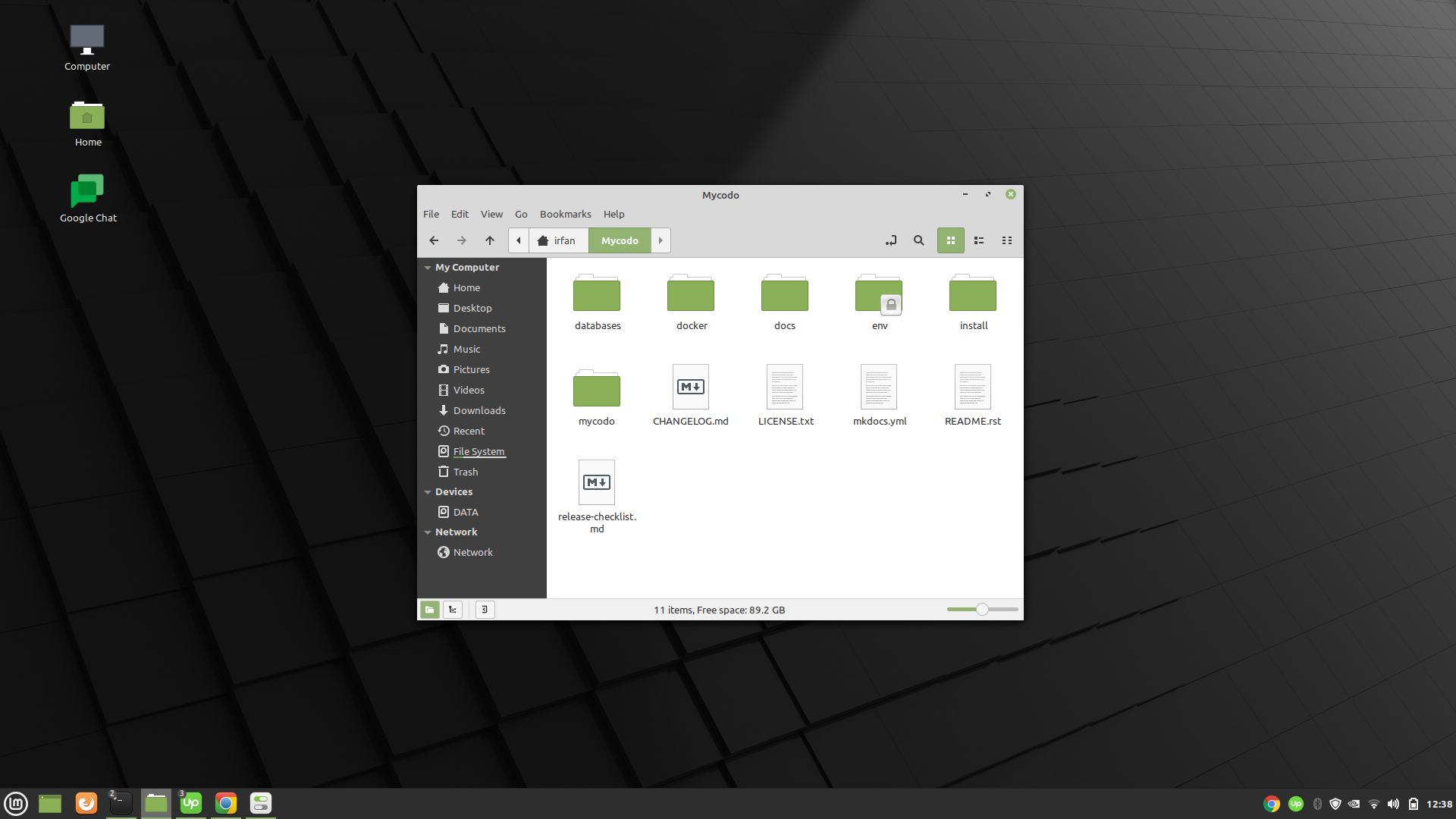
Task: Open Upwork app in taskbar
Action: (x=191, y=803)
